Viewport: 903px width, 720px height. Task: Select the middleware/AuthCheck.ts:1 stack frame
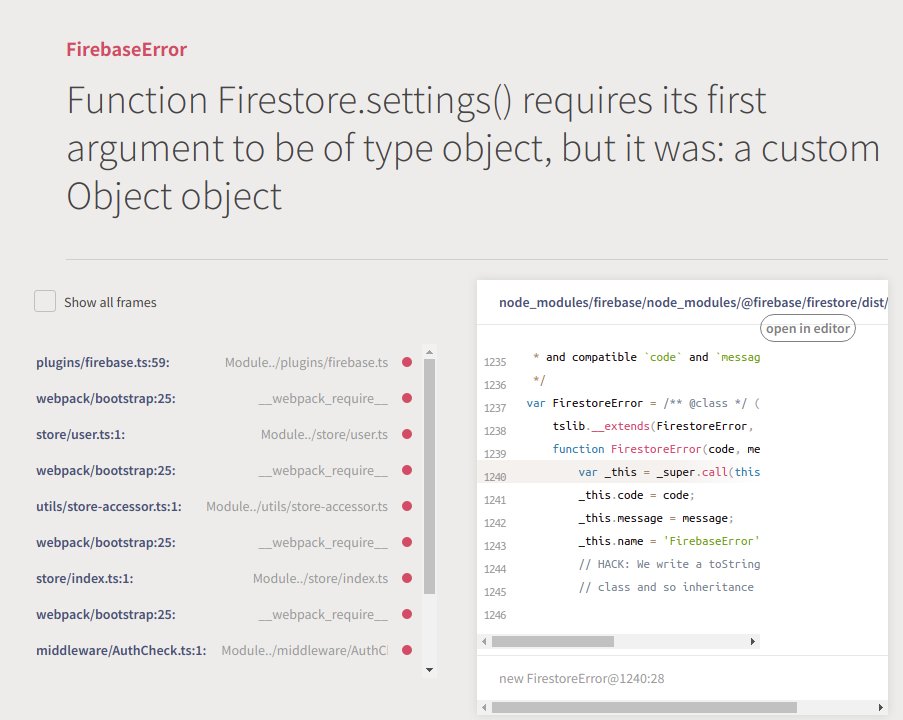[200, 650]
